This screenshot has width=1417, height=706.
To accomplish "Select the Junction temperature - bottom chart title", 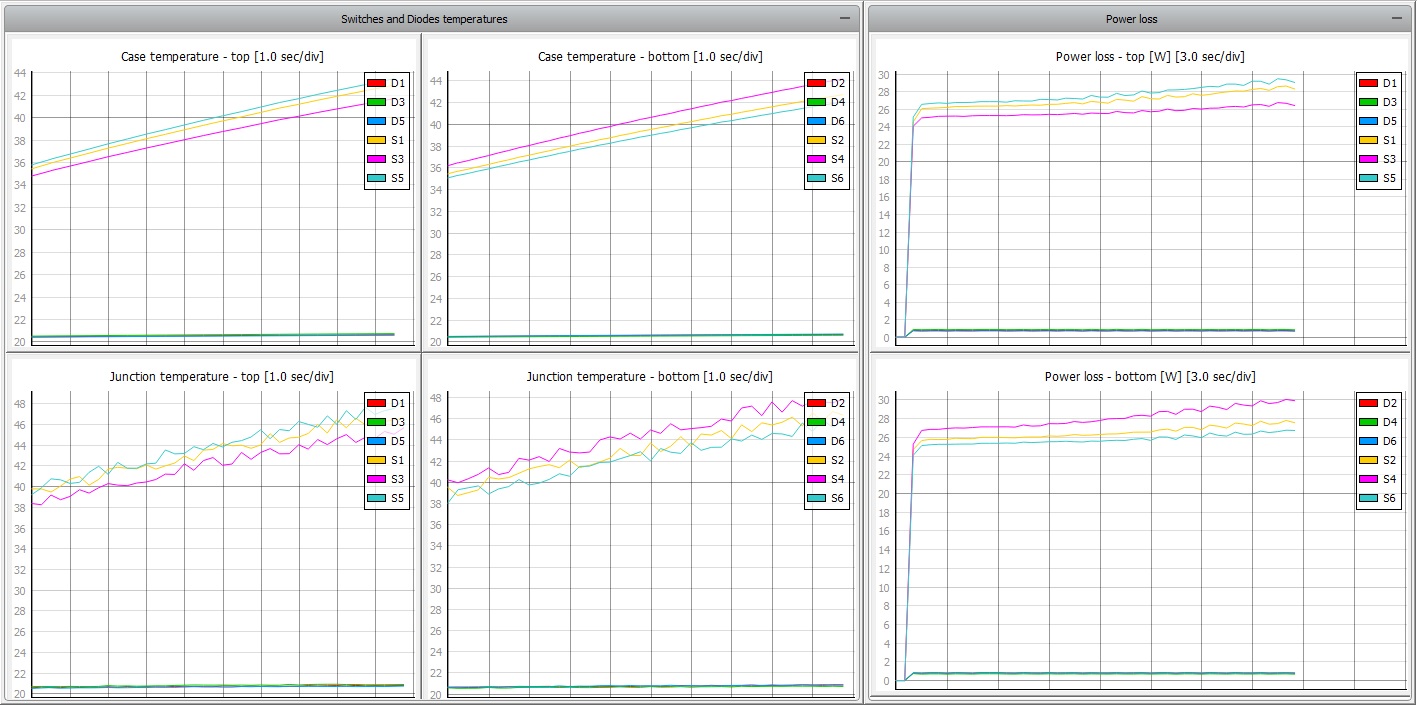I will 649,377.
